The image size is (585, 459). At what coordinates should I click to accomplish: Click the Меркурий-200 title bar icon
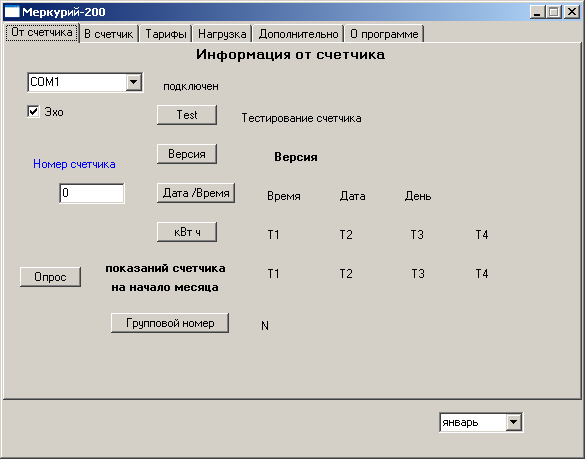(12, 12)
